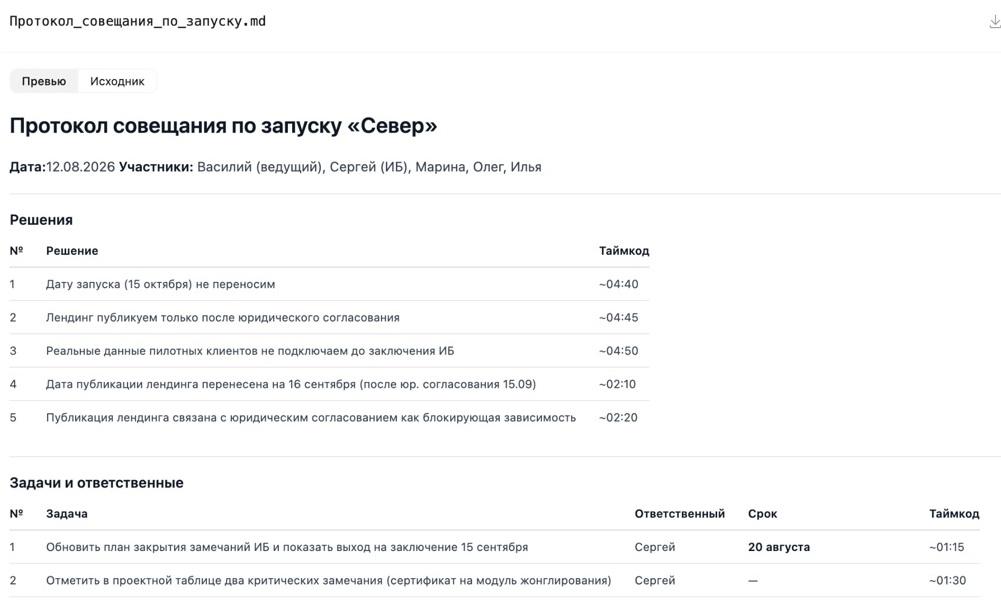The image size is (1001, 601).
Task: Click row 'Лендинг публикуем только после юридического согласования'
Action: (329, 317)
